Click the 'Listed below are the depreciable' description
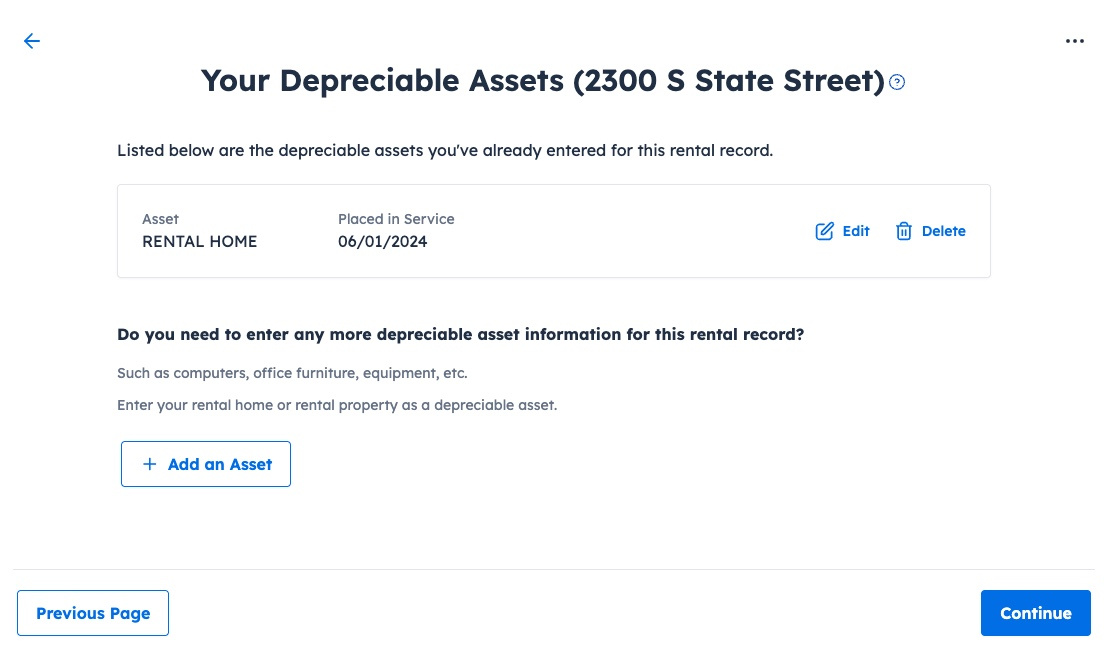This screenshot has width=1104, height=656. [x=445, y=151]
